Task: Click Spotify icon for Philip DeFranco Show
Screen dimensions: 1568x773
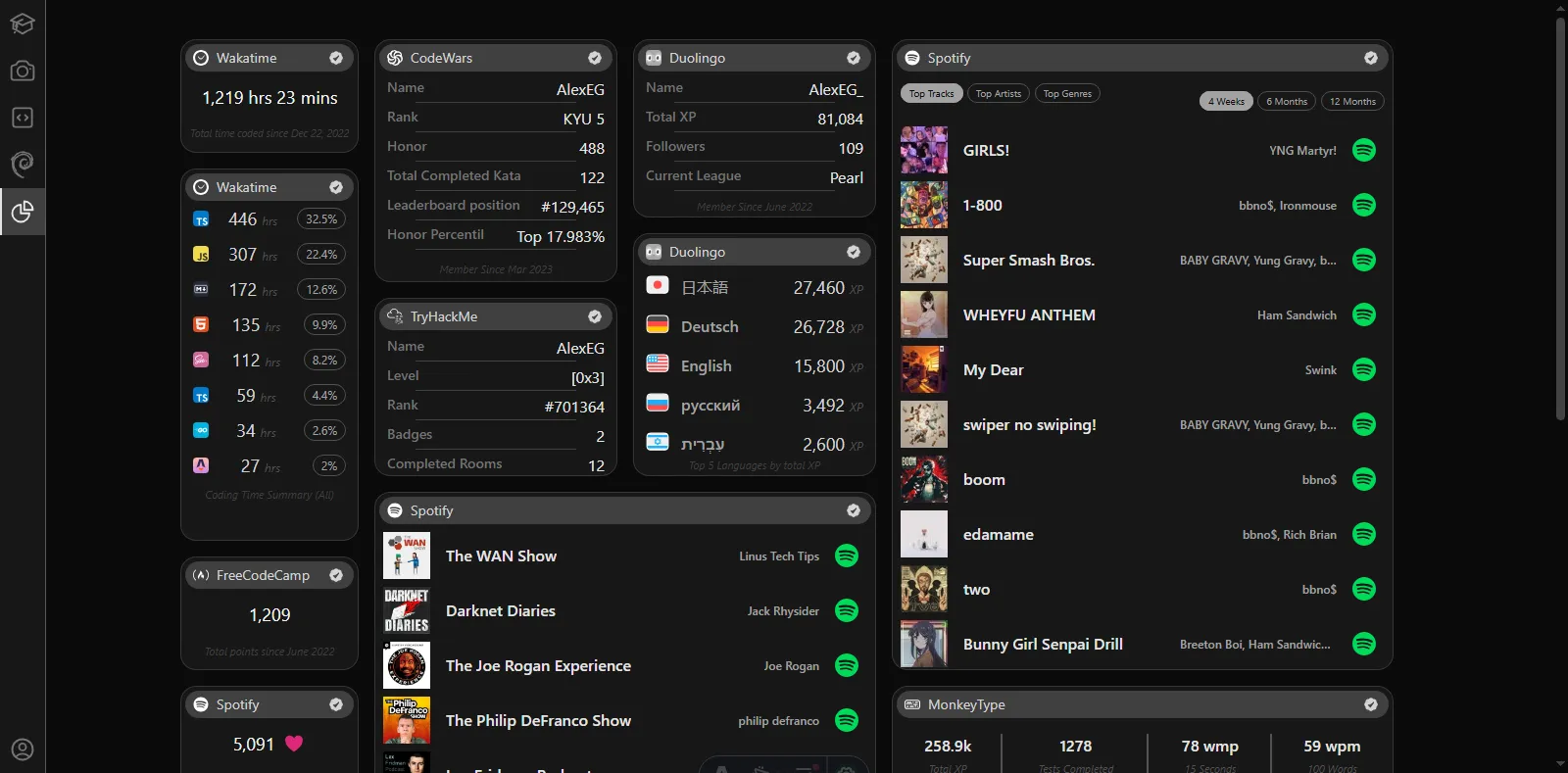Action: tap(847, 720)
